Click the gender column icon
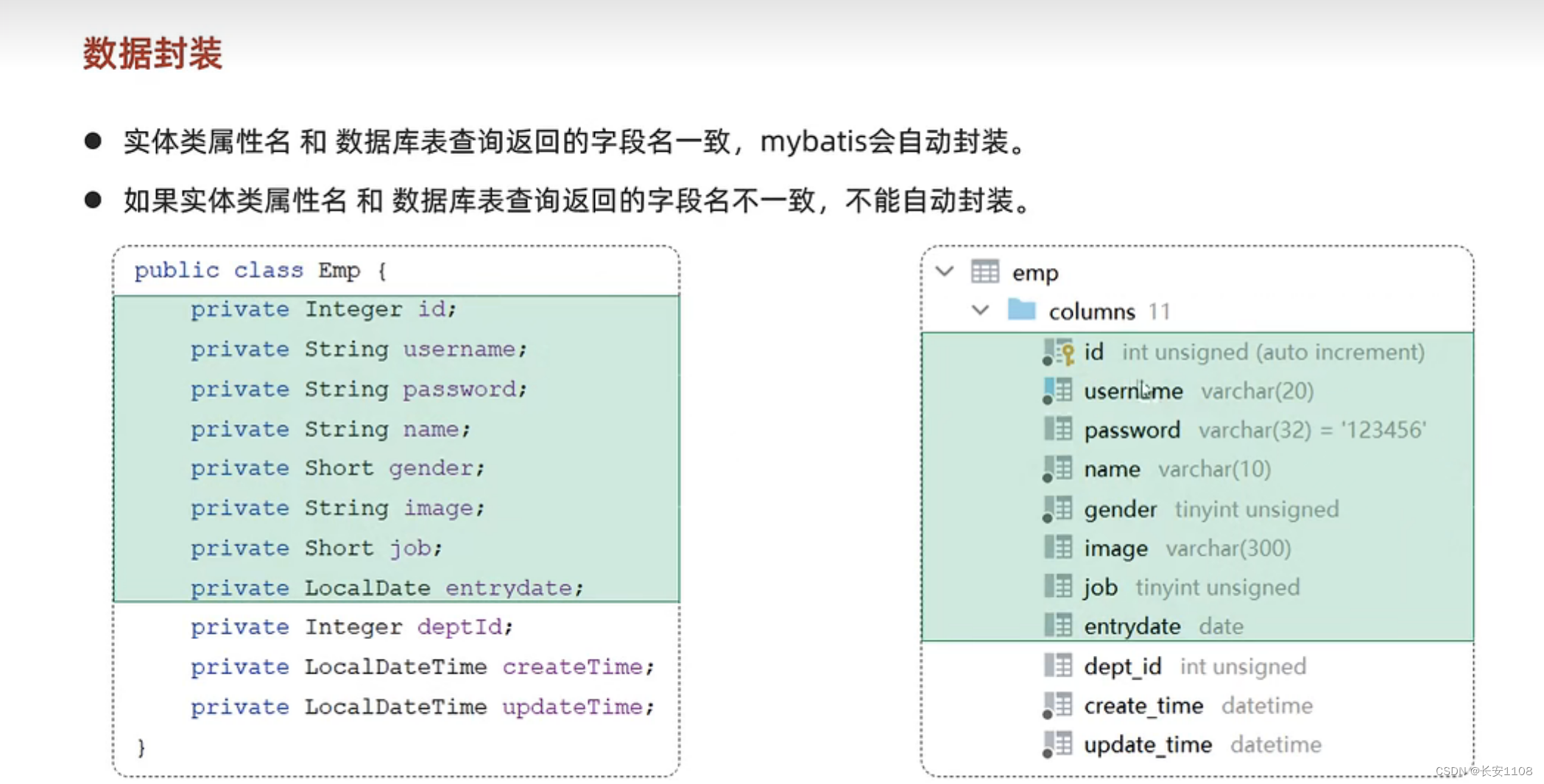This screenshot has width=1544, height=784. click(1058, 508)
